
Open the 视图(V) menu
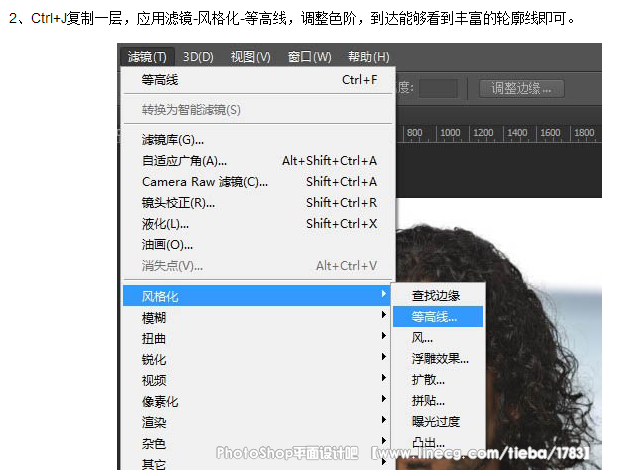tap(250, 57)
